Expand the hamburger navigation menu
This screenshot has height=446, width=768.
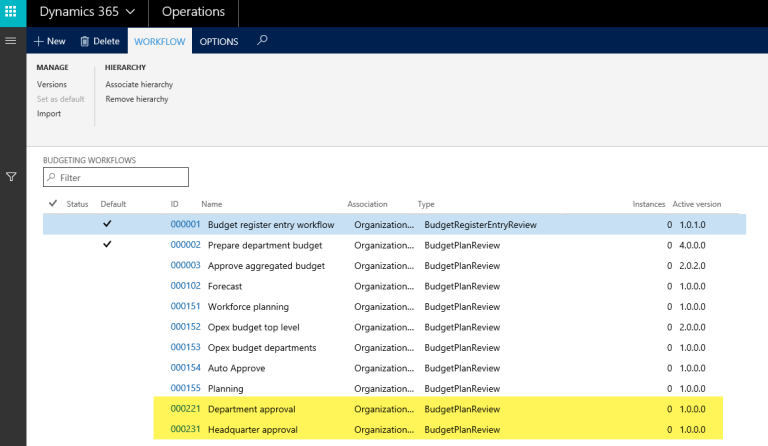tap(12, 41)
